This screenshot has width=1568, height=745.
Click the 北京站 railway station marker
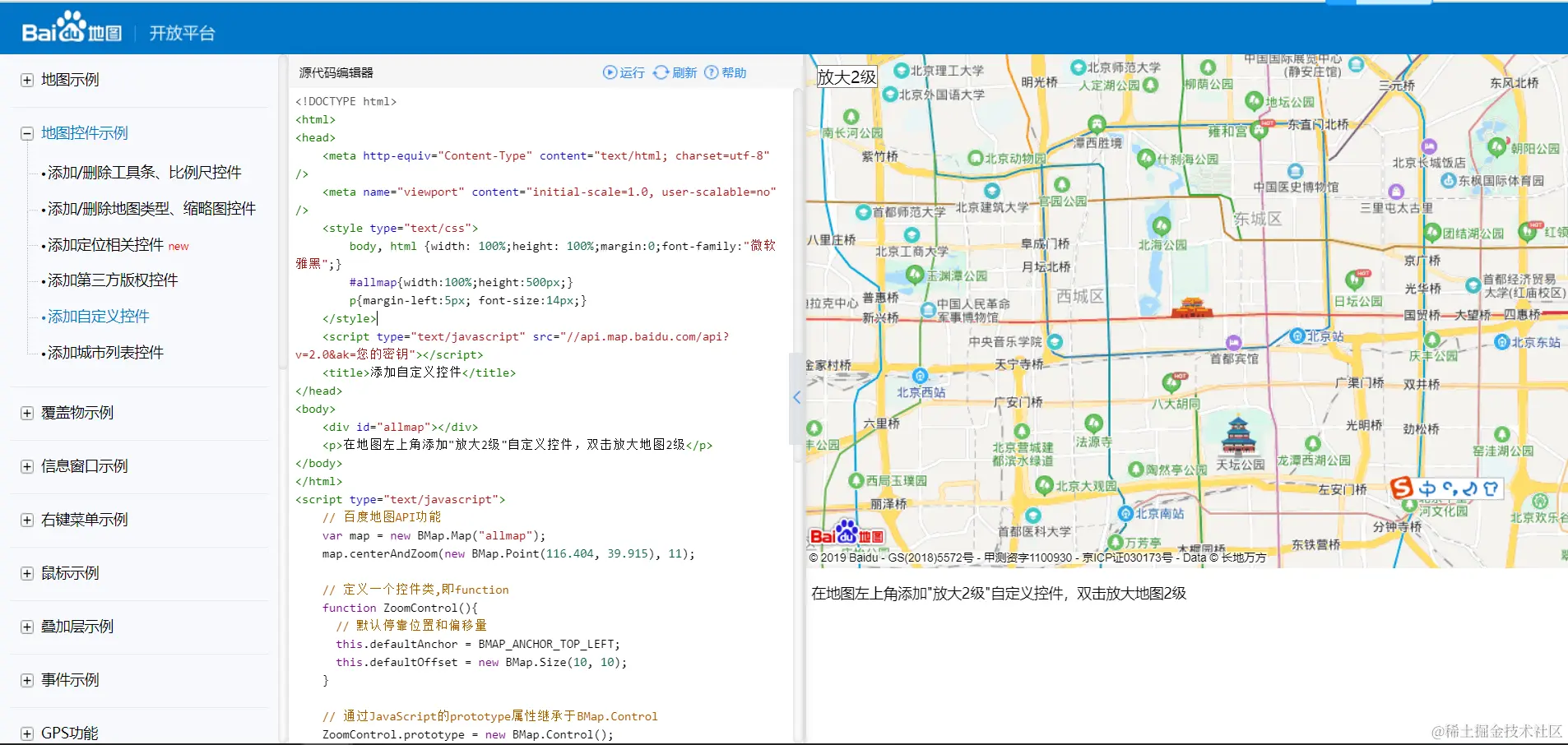pyautogui.click(x=1297, y=335)
